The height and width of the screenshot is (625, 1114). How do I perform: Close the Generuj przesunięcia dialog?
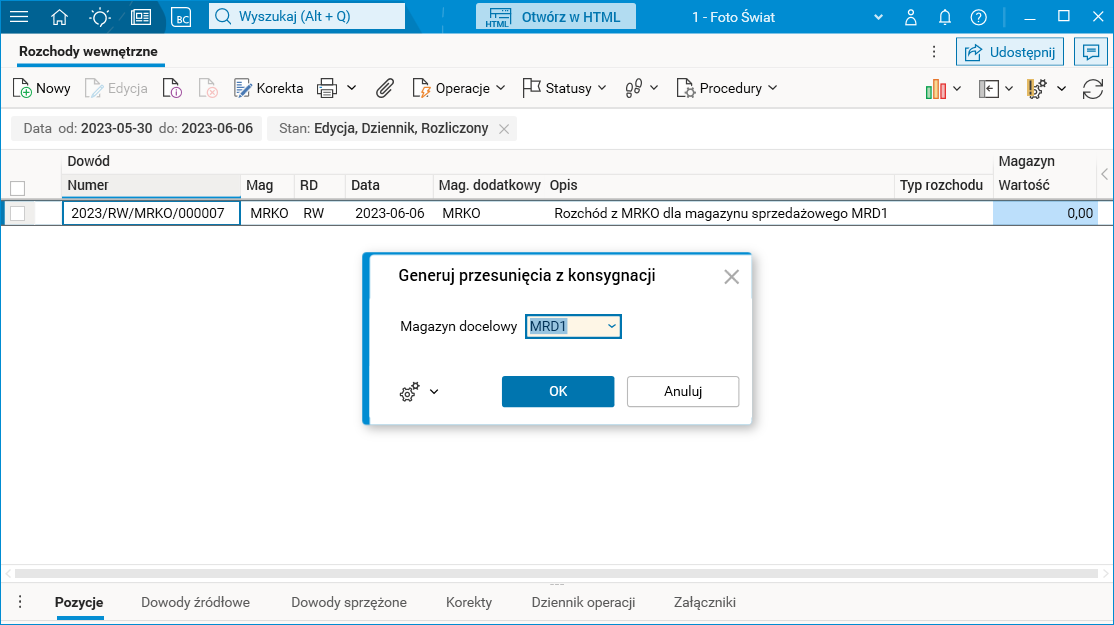click(731, 277)
